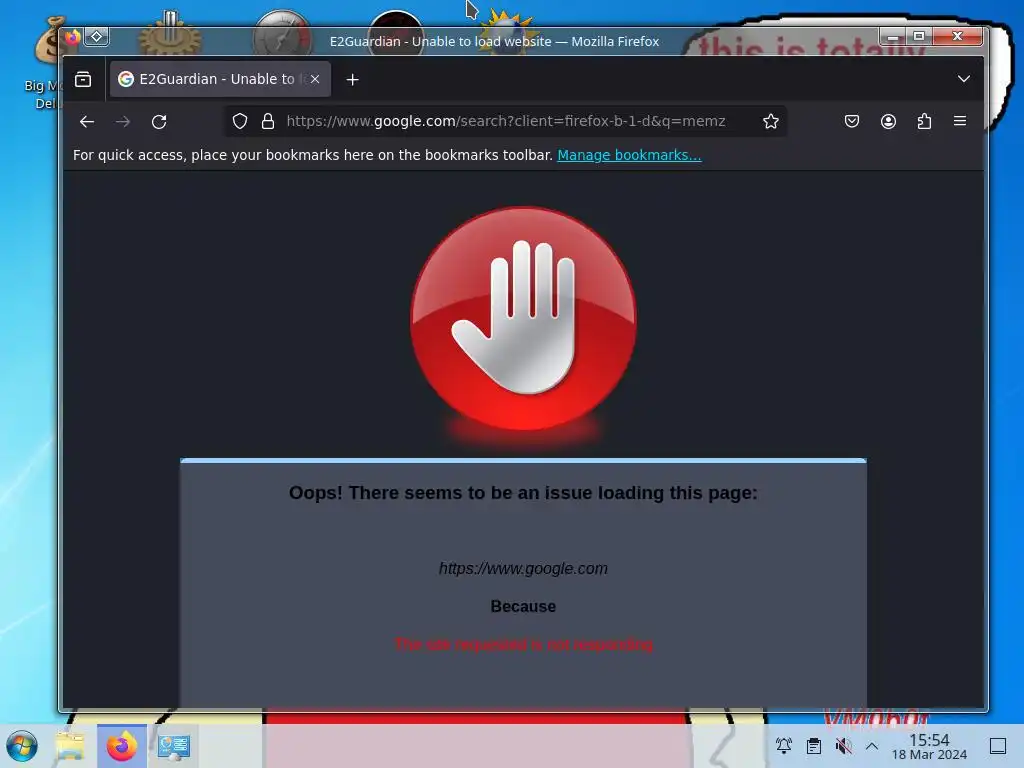The image size is (1024, 768).
Task: Click the muted volume tray icon
Action: [x=844, y=745]
